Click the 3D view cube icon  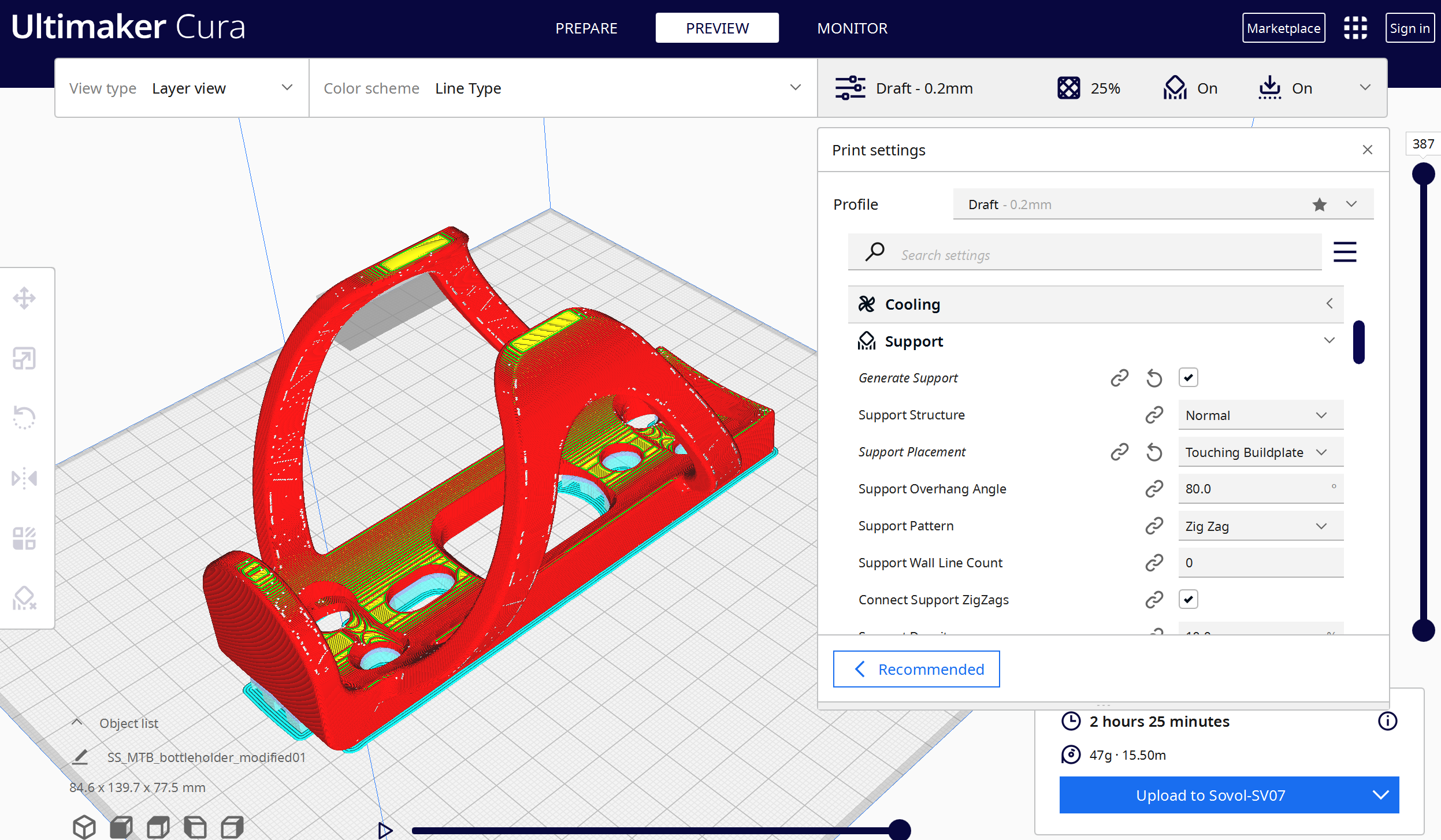84,827
